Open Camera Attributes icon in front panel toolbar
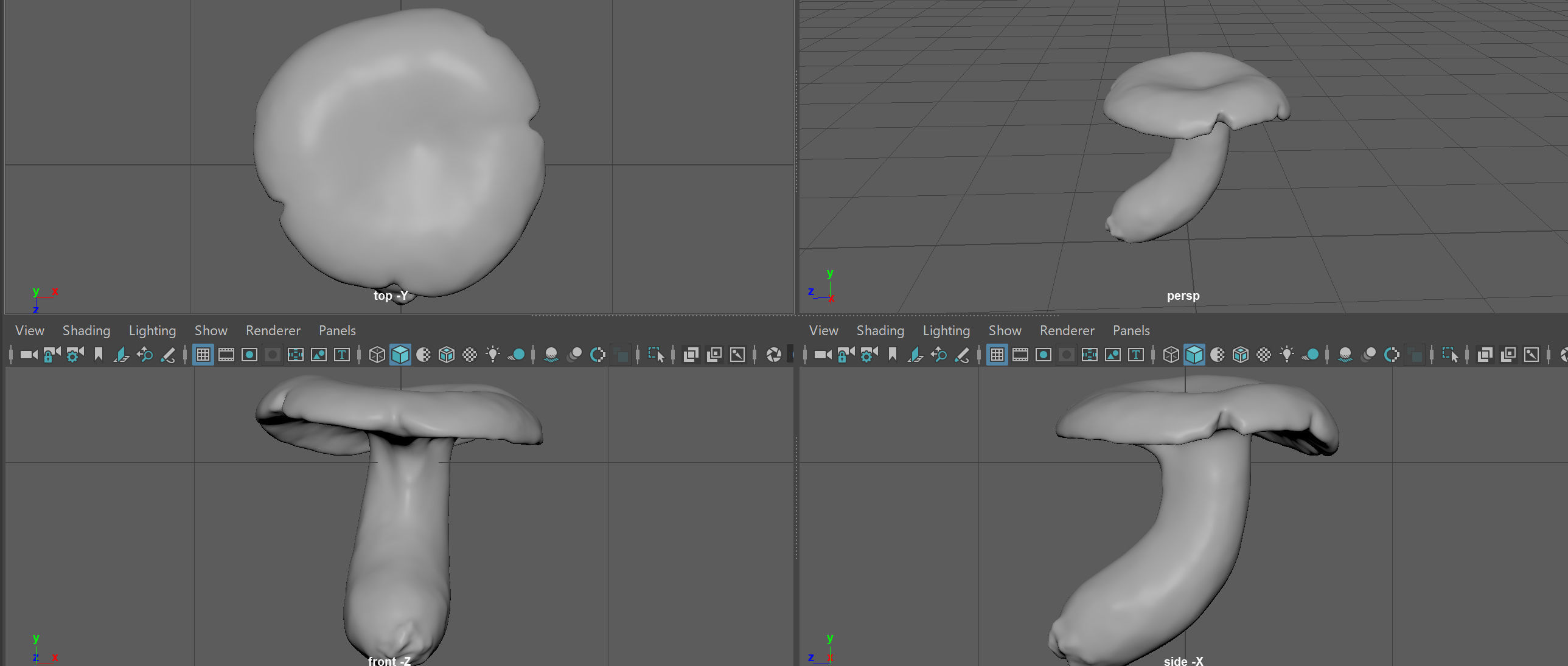Viewport: 1568px width, 666px height. coord(75,355)
